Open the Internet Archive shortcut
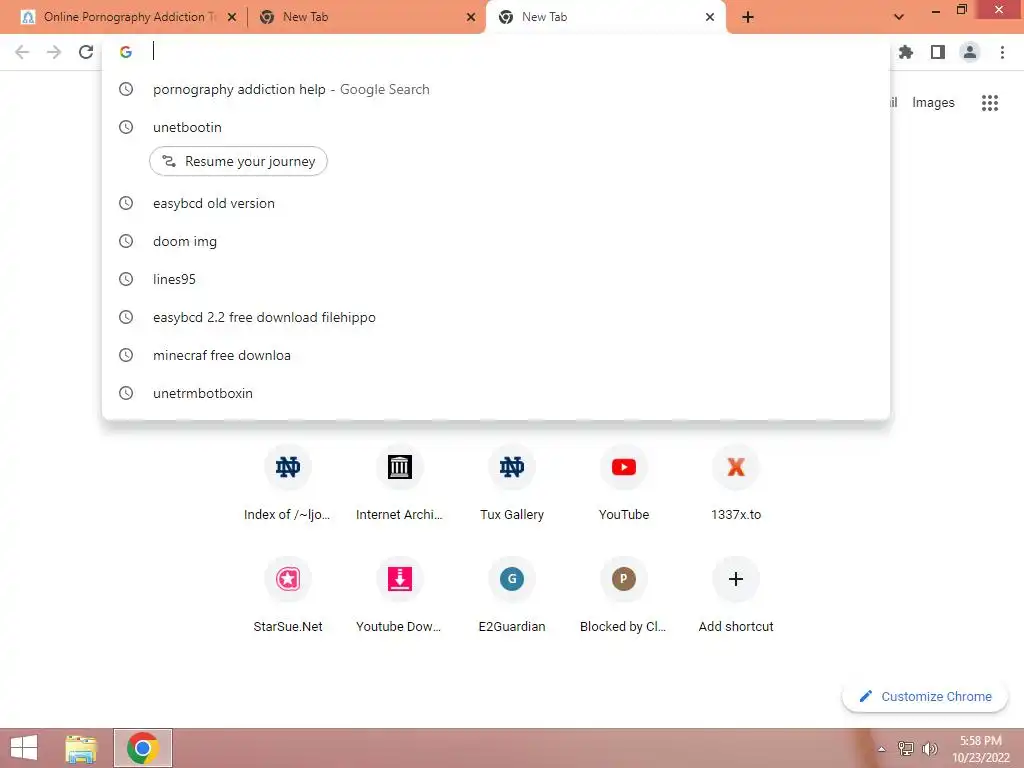The width and height of the screenshot is (1024, 768). click(400, 484)
